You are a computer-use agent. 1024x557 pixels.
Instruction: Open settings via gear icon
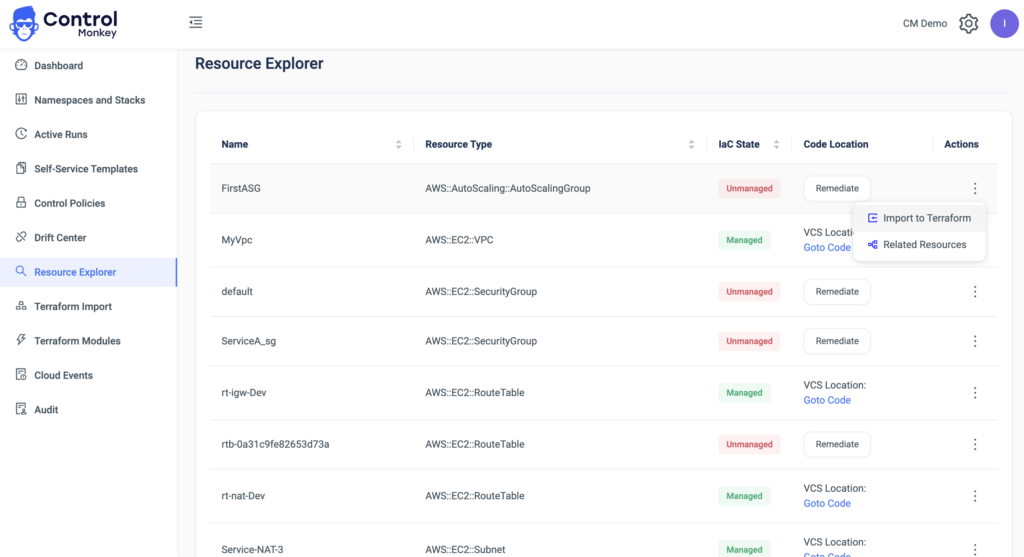pyautogui.click(x=968, y=24)
